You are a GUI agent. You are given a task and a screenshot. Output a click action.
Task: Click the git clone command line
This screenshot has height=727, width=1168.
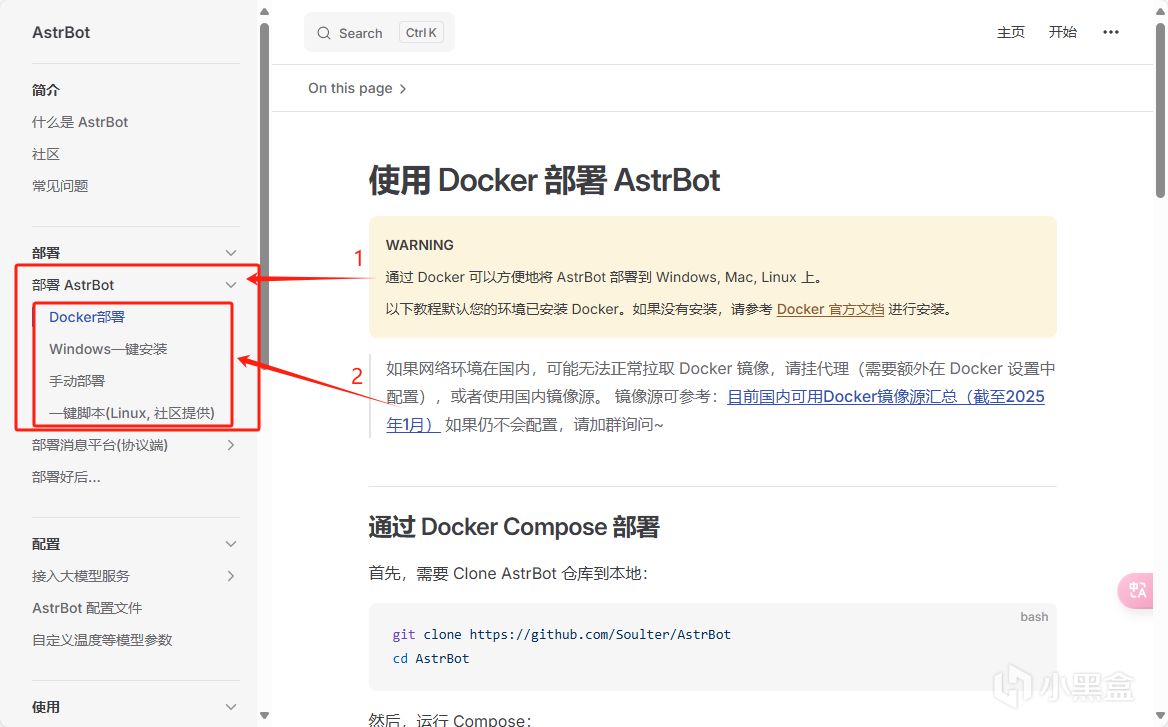click(562, 635)
